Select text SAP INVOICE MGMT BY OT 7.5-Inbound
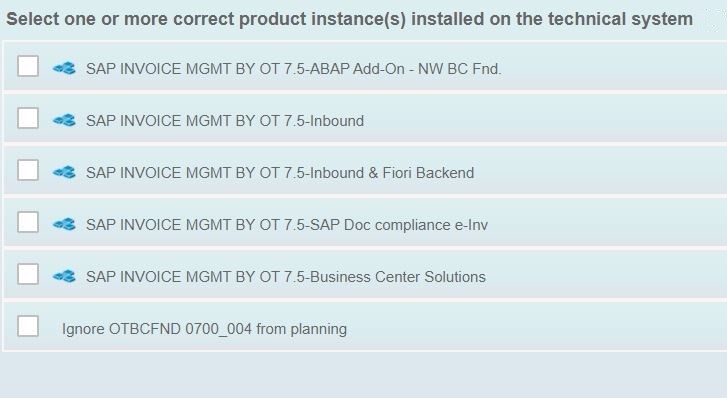Viewport: 727px width, 398px height. click(225, 121)
